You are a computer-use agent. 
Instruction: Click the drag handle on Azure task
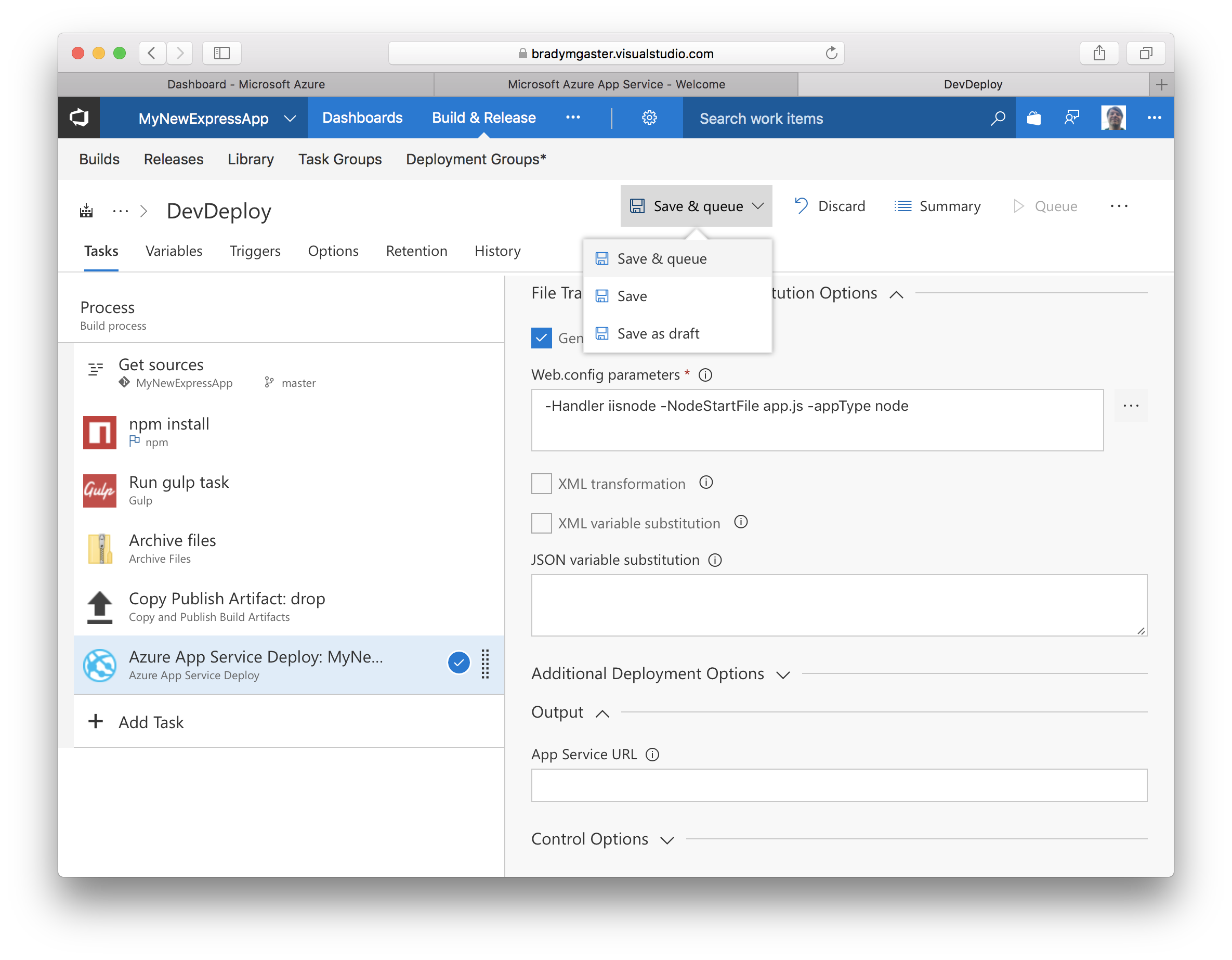[x=485, y=664]
